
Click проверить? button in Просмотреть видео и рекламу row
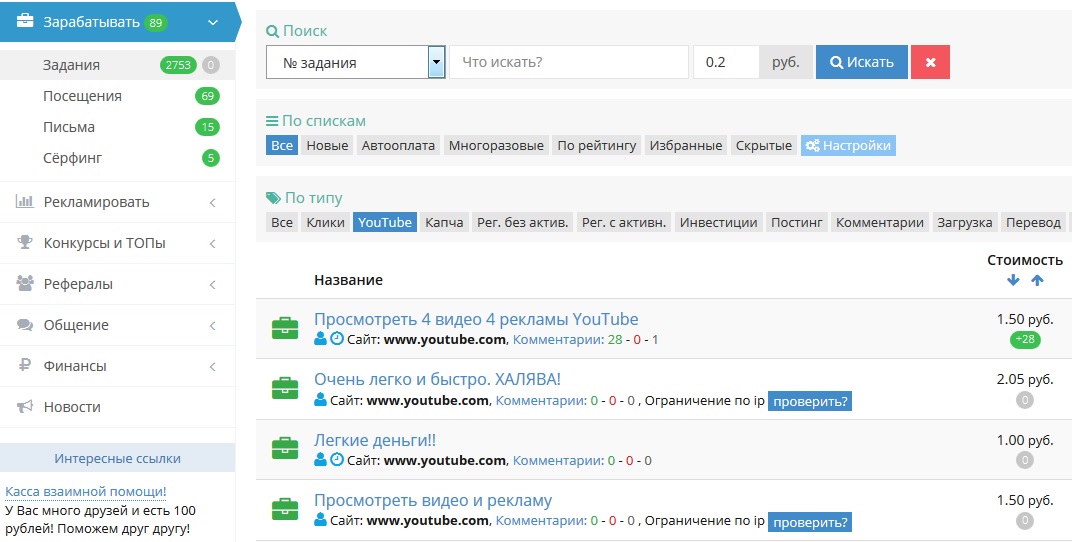(810, 522)
